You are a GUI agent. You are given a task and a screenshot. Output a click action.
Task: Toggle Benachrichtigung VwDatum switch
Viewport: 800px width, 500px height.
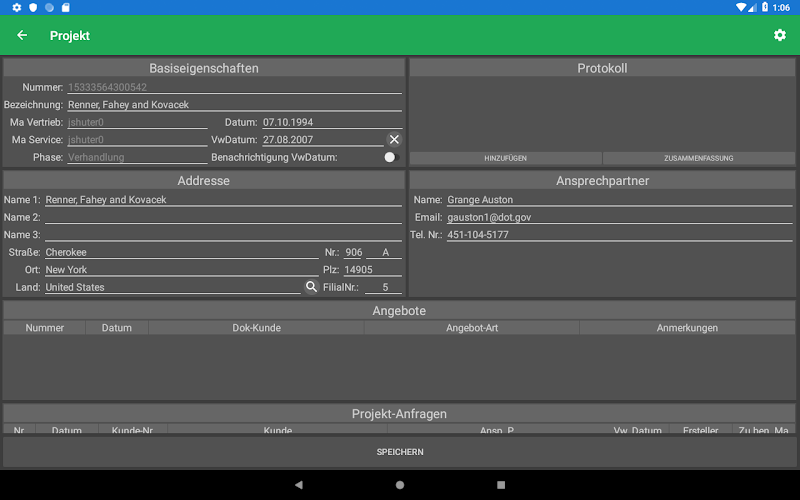pyautogui.click(x=391, y=157)
